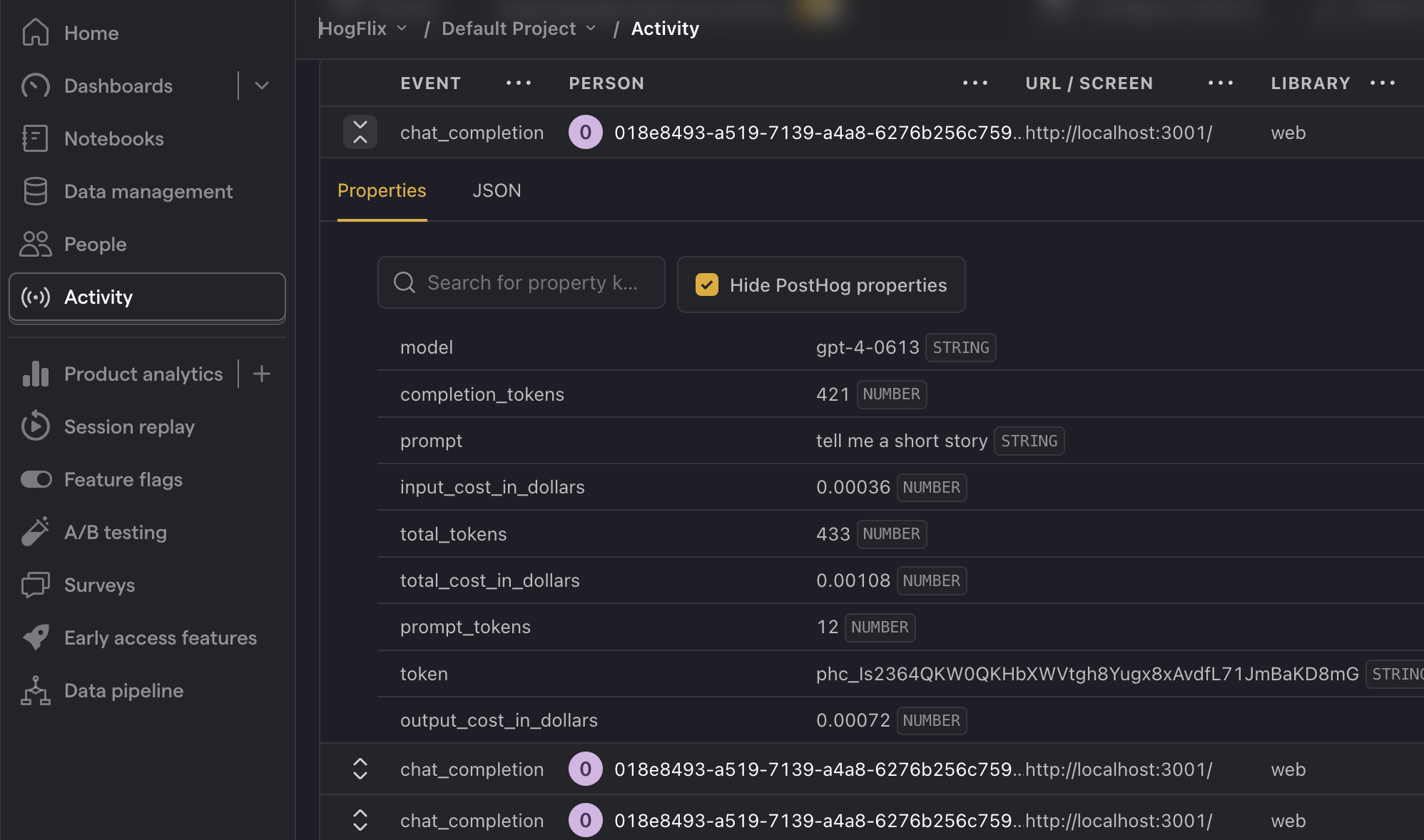The height and width of the screenshot is (840, 1424).
Task: Toggle Hide PostHog properties checkbox
Action: coord(707,285)
